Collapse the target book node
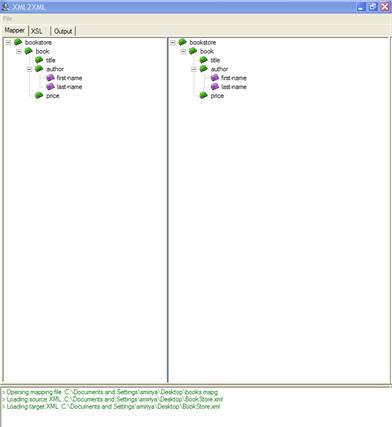The width and height of the screenshot is (392, 427). point(183,51)
